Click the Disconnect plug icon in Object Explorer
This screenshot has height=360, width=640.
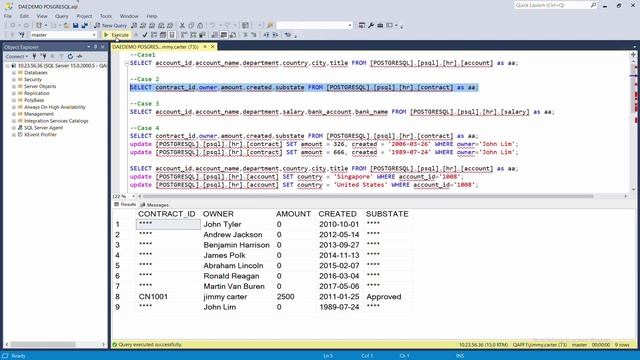coord(43,56)
